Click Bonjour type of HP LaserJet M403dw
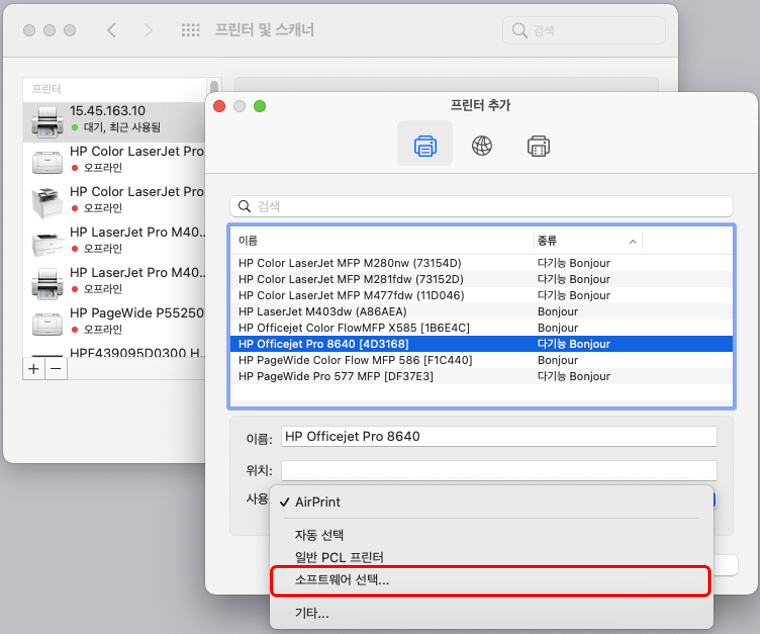Viewport: 760px width, 634px height. pyautogui.click(x=558, y=312)
